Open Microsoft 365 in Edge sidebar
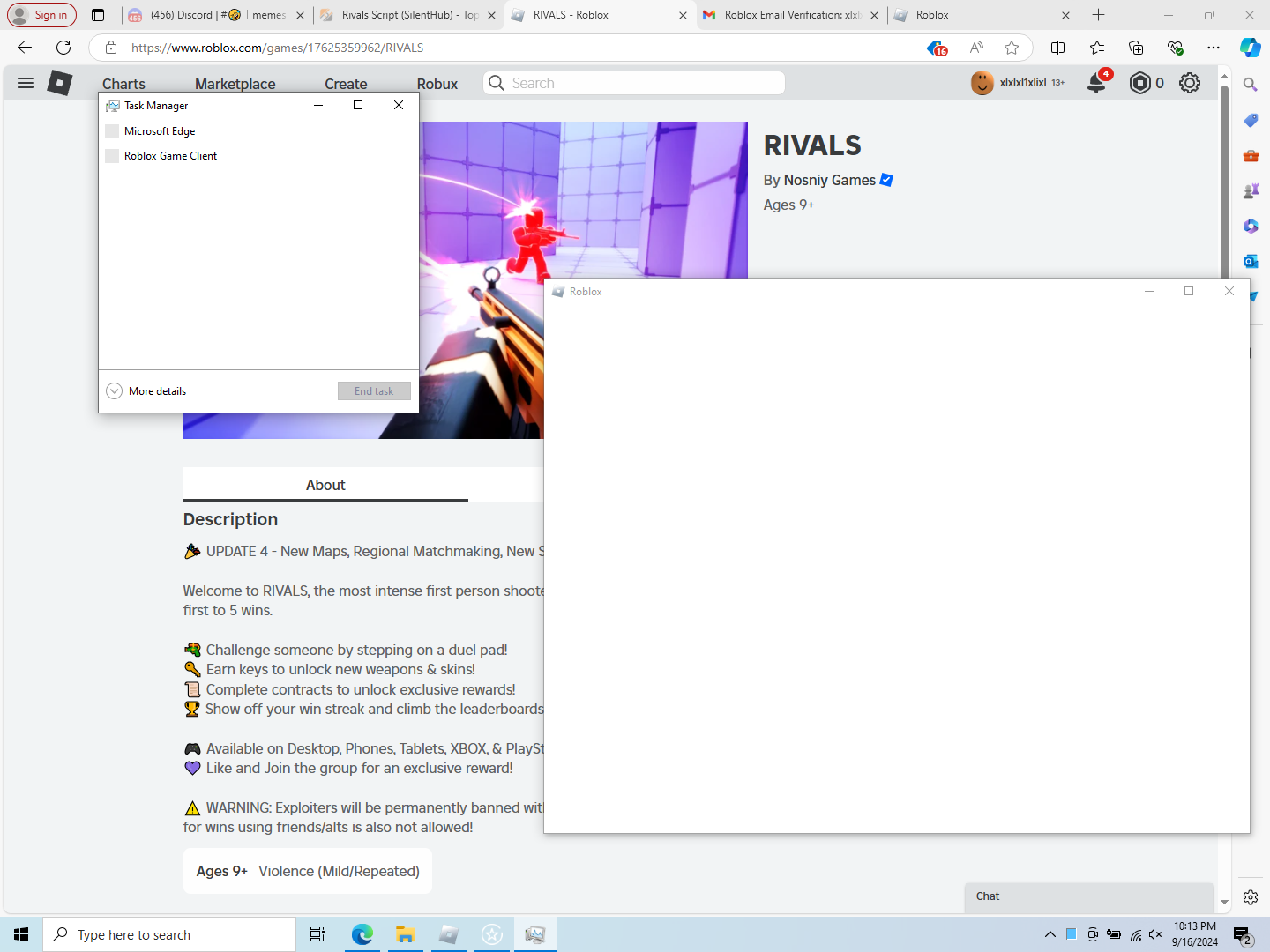 1251,227
